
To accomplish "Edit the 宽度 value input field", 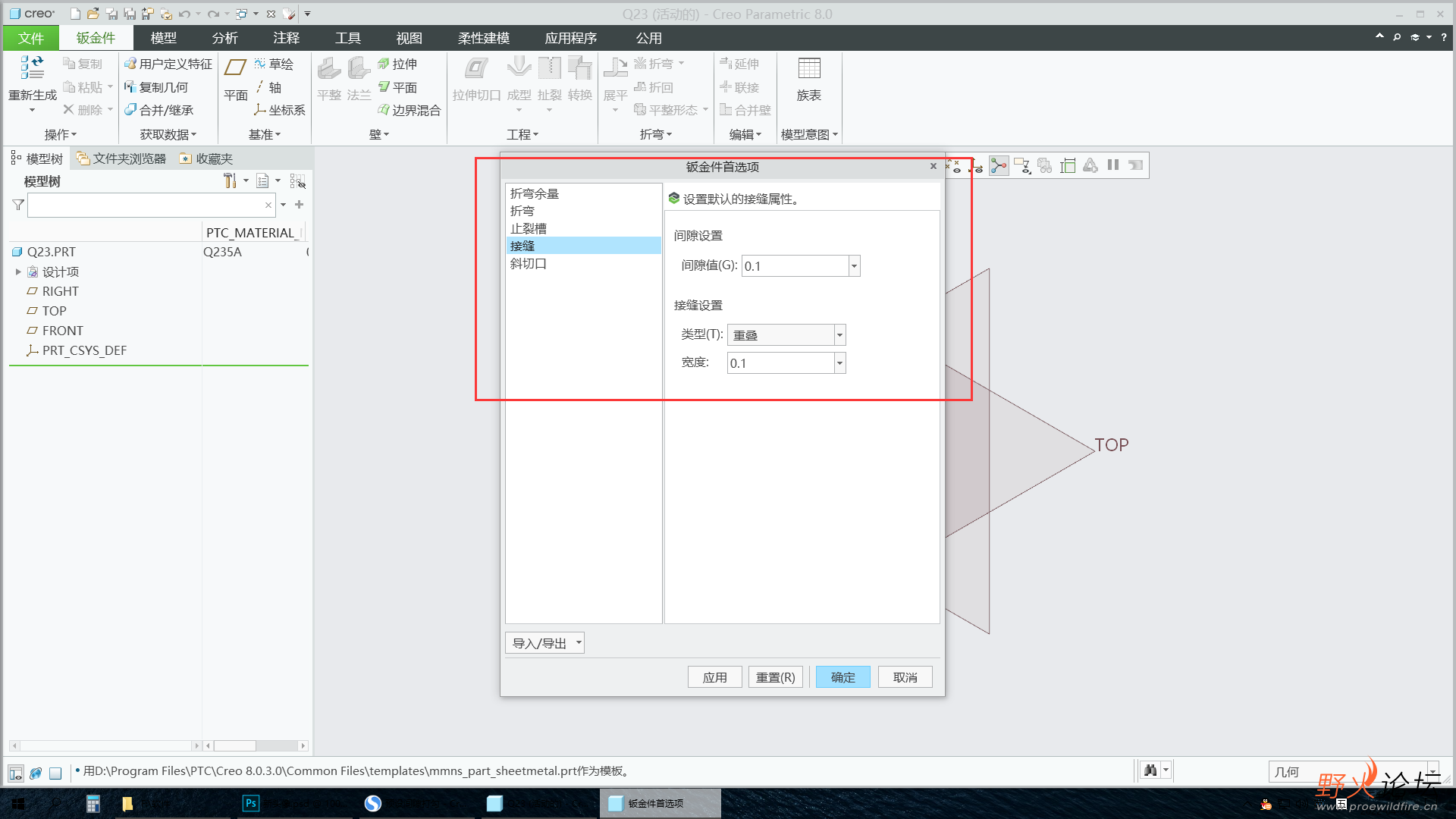I will [x=780, y=362].
